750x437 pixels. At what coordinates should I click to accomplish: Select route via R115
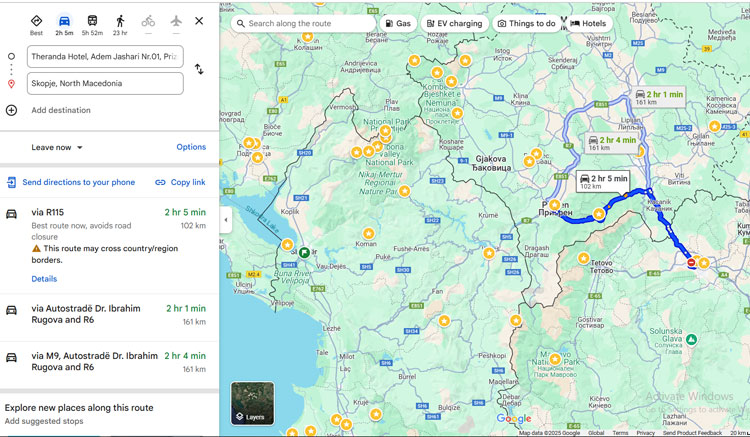[x=110, y=245]
